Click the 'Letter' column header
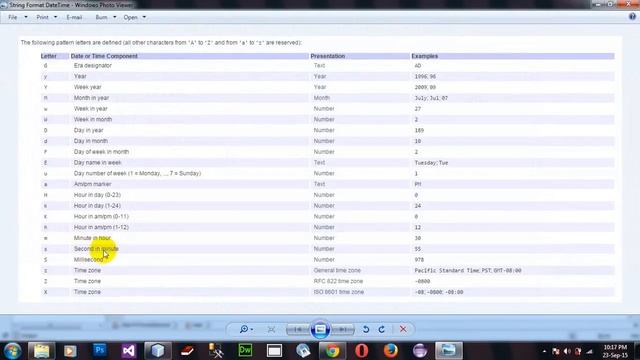The height and width of the screenshot is (360, 640). coord(49,56)
